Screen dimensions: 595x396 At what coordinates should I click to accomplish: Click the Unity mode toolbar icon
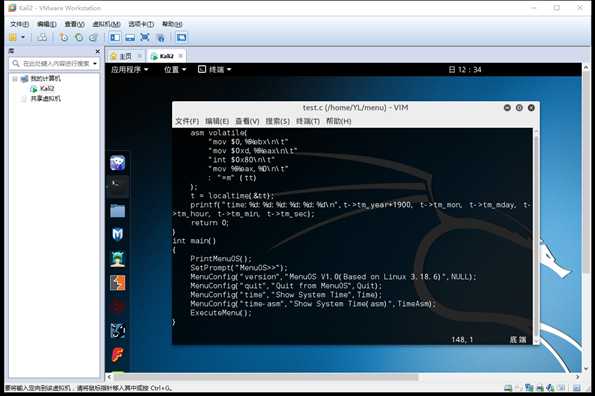coord(161,37)
